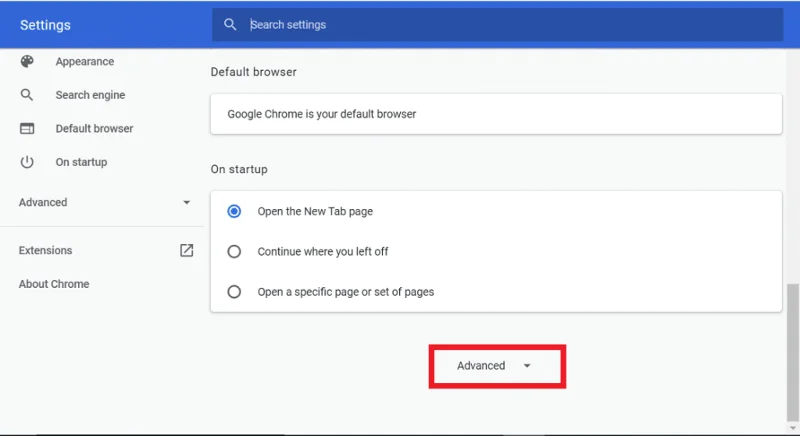Click the vertical scrollbar thumb
The height and width of the screenshot is (436, 800).
tap(792, 352)
